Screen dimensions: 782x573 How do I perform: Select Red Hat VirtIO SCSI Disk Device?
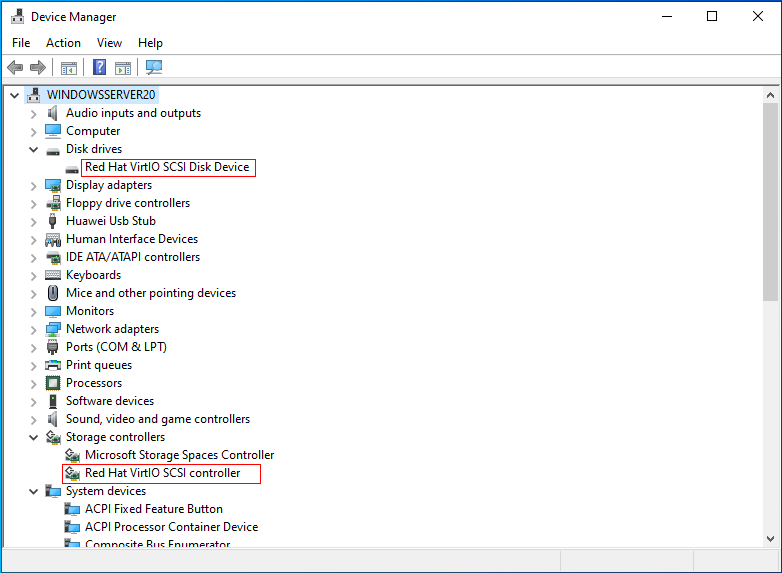pyautogui.click(x=167, y=167)
